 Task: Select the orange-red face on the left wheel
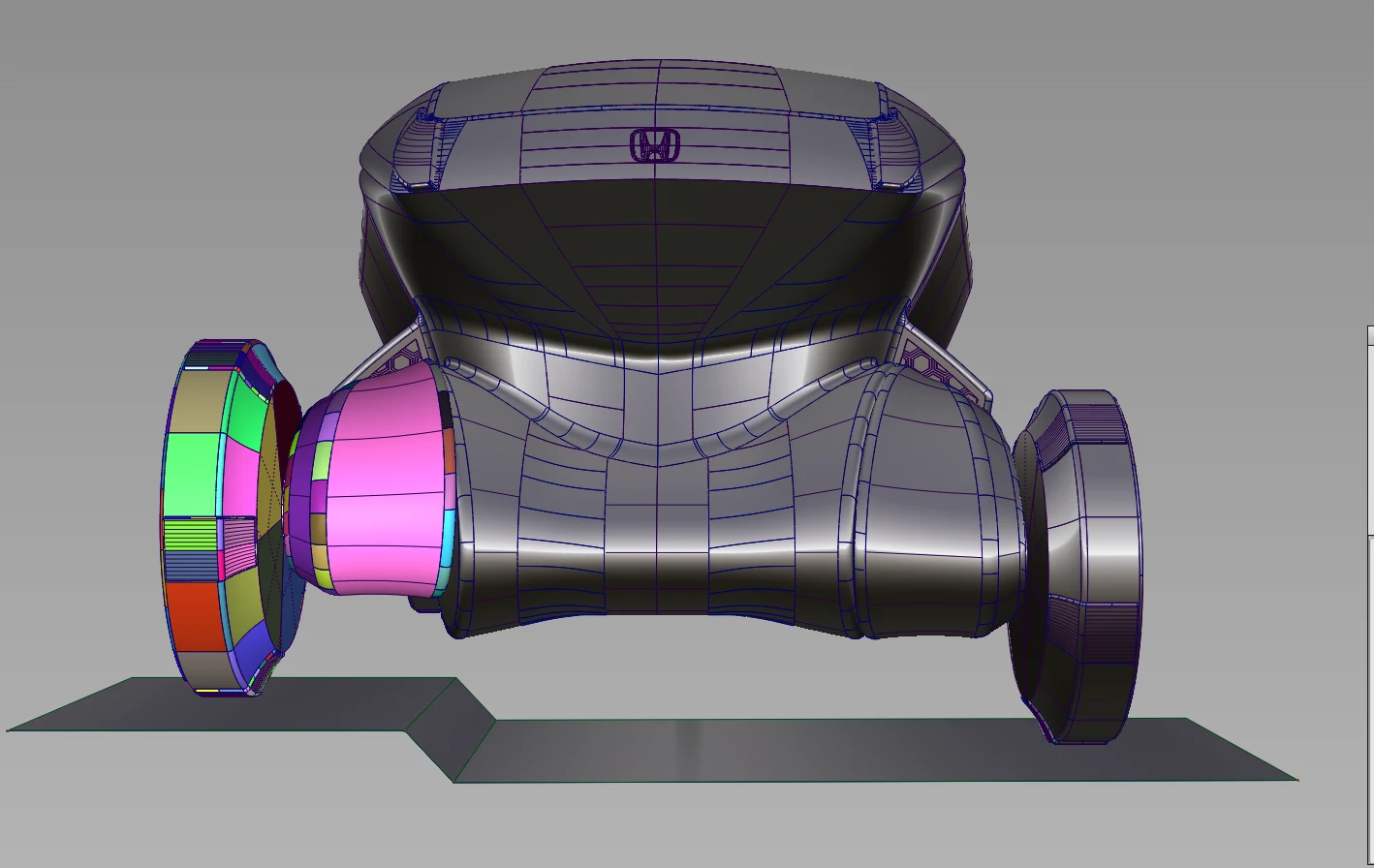click(x=197, y=615)
